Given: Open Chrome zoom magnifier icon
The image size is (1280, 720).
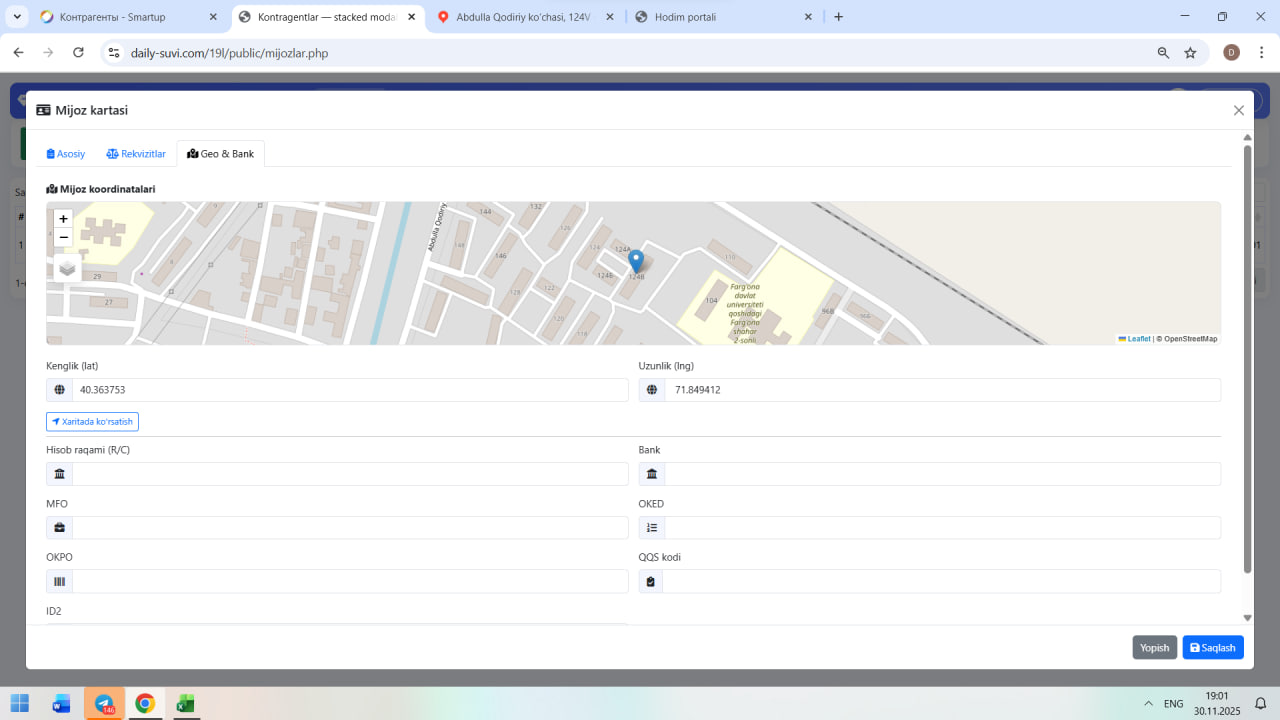Looking at the screenshot, I should point(1163,53).
